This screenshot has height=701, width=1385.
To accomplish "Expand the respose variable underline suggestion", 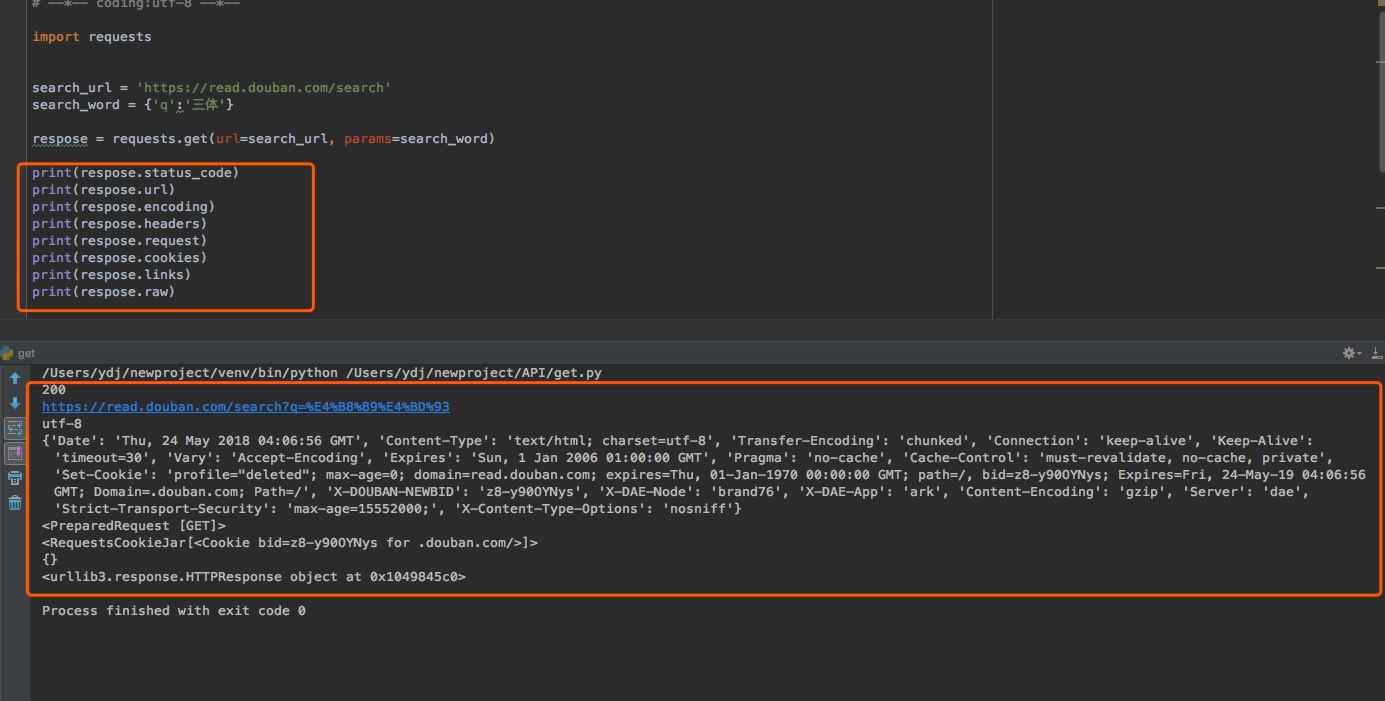I will coord(60,138).
